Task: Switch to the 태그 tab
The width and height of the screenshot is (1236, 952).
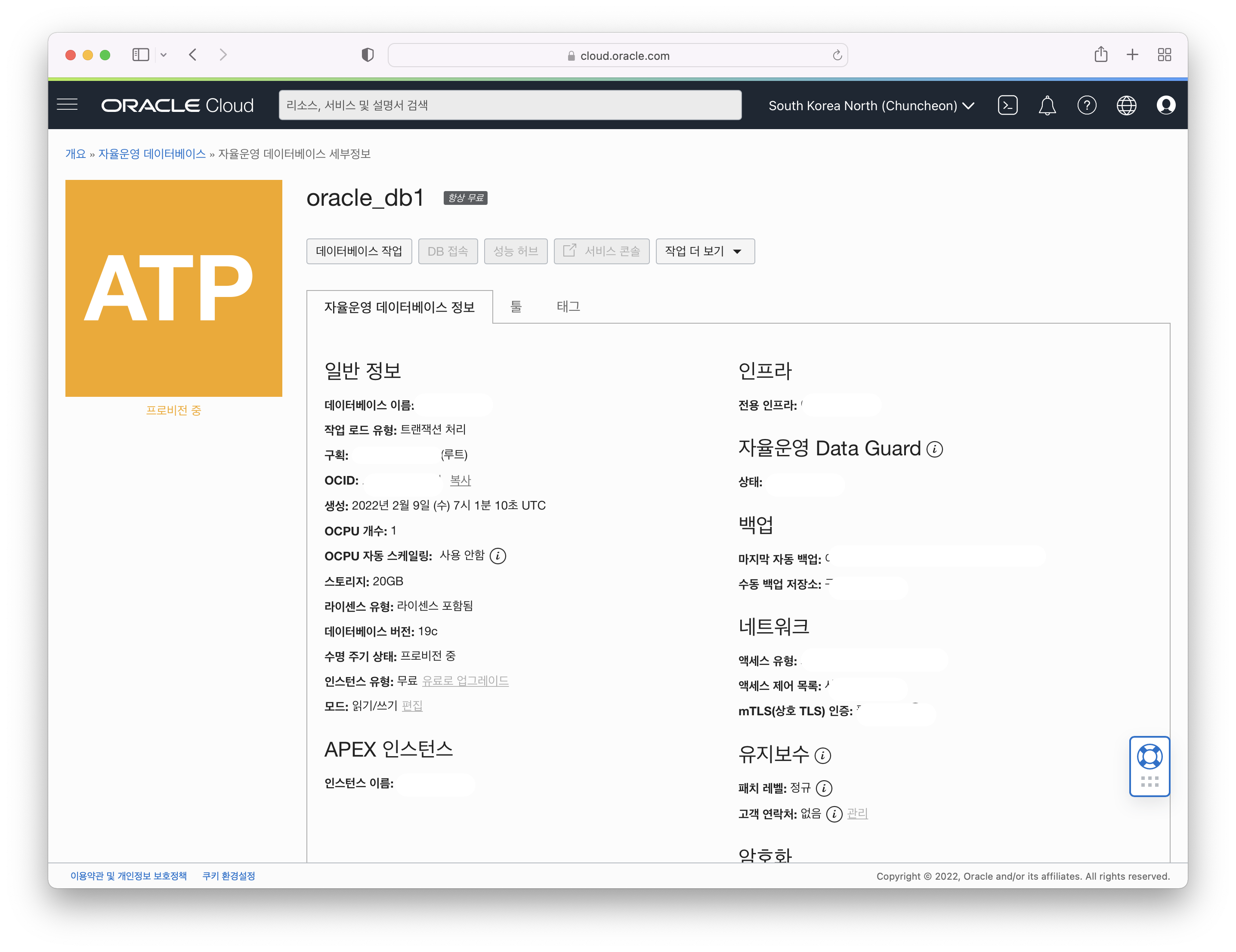Action: click(568, 307)
